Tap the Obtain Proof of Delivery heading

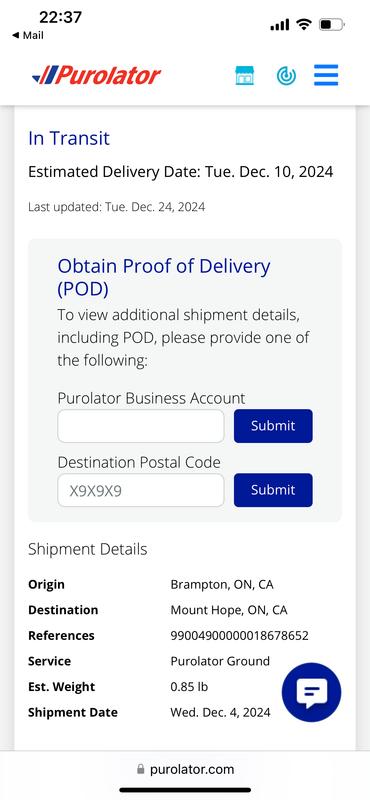point(164,278)
